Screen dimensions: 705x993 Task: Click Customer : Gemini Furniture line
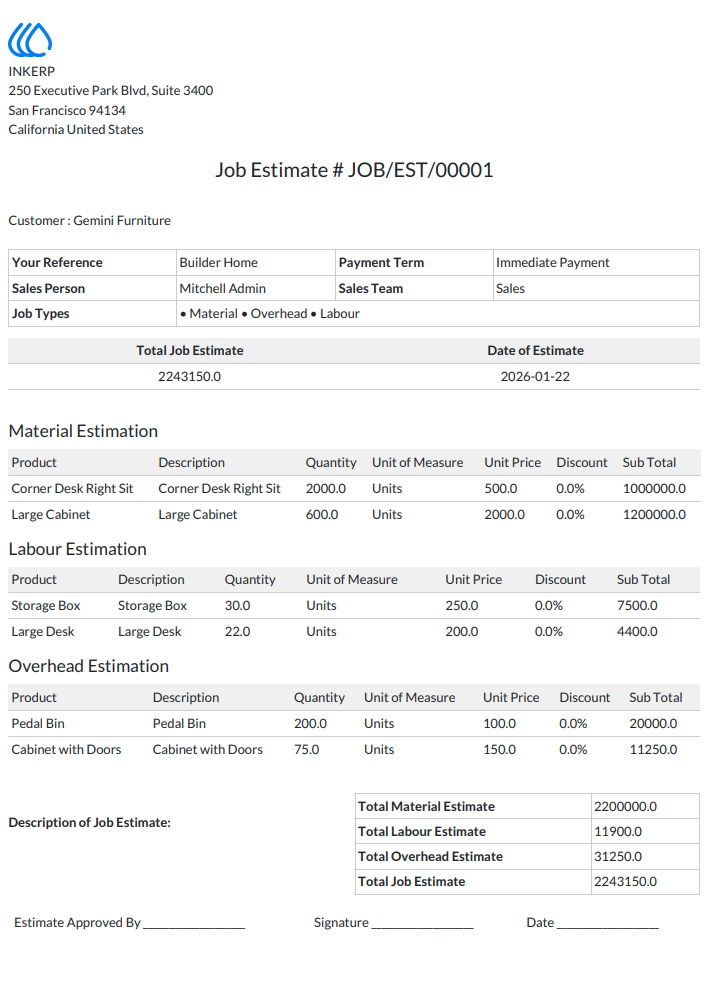[x=89, y=220]
